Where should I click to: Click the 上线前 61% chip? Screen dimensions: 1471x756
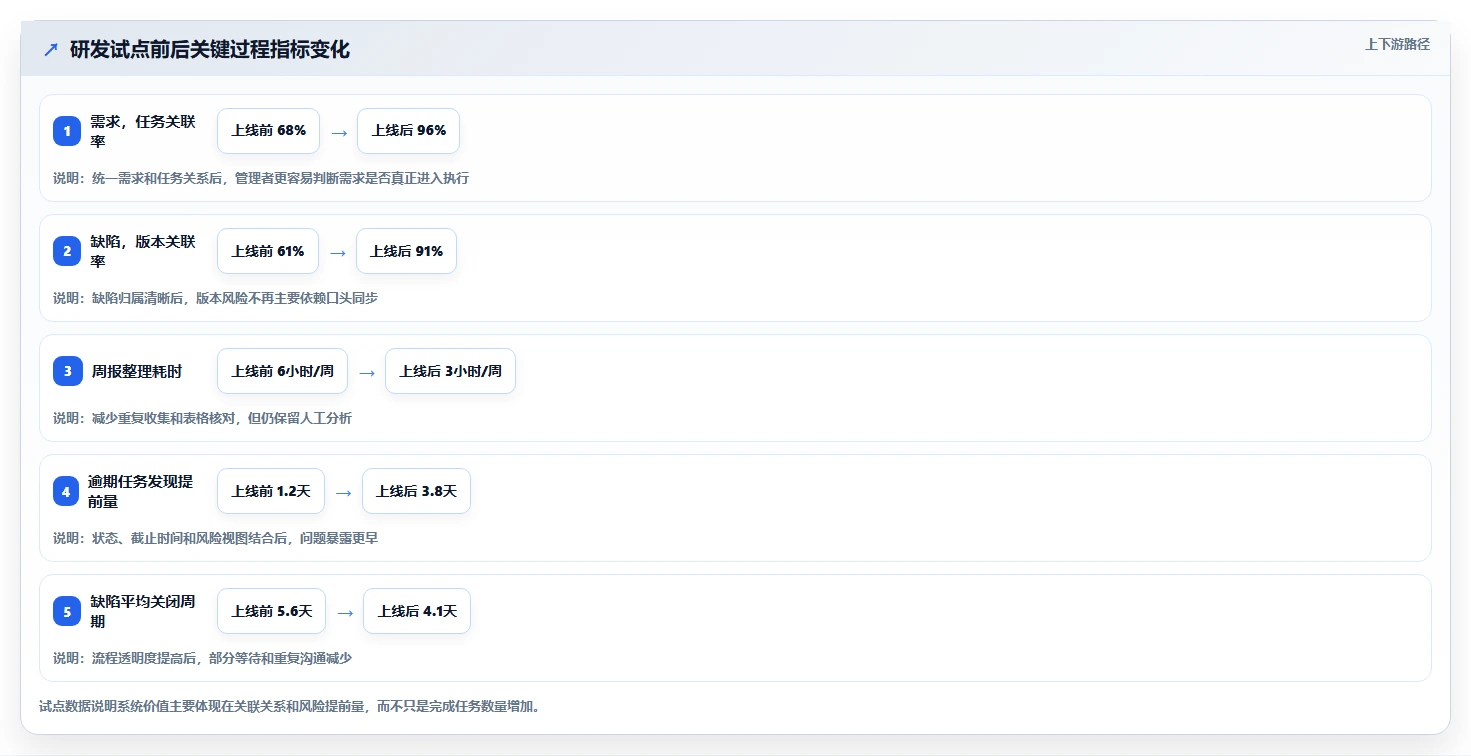pos(268,251)
